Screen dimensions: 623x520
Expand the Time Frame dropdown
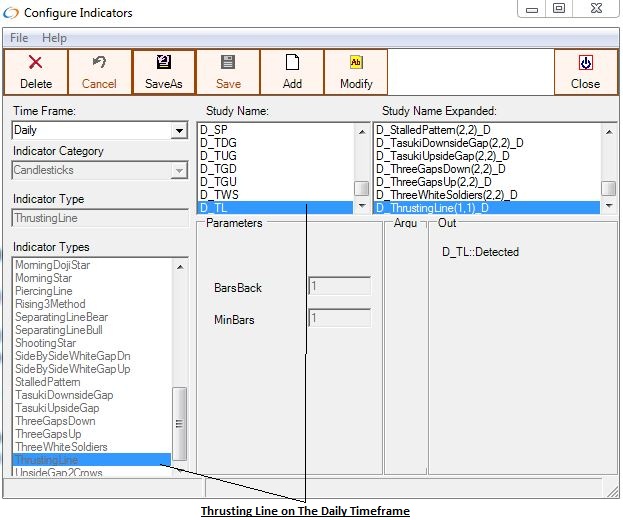pos(179,131)
